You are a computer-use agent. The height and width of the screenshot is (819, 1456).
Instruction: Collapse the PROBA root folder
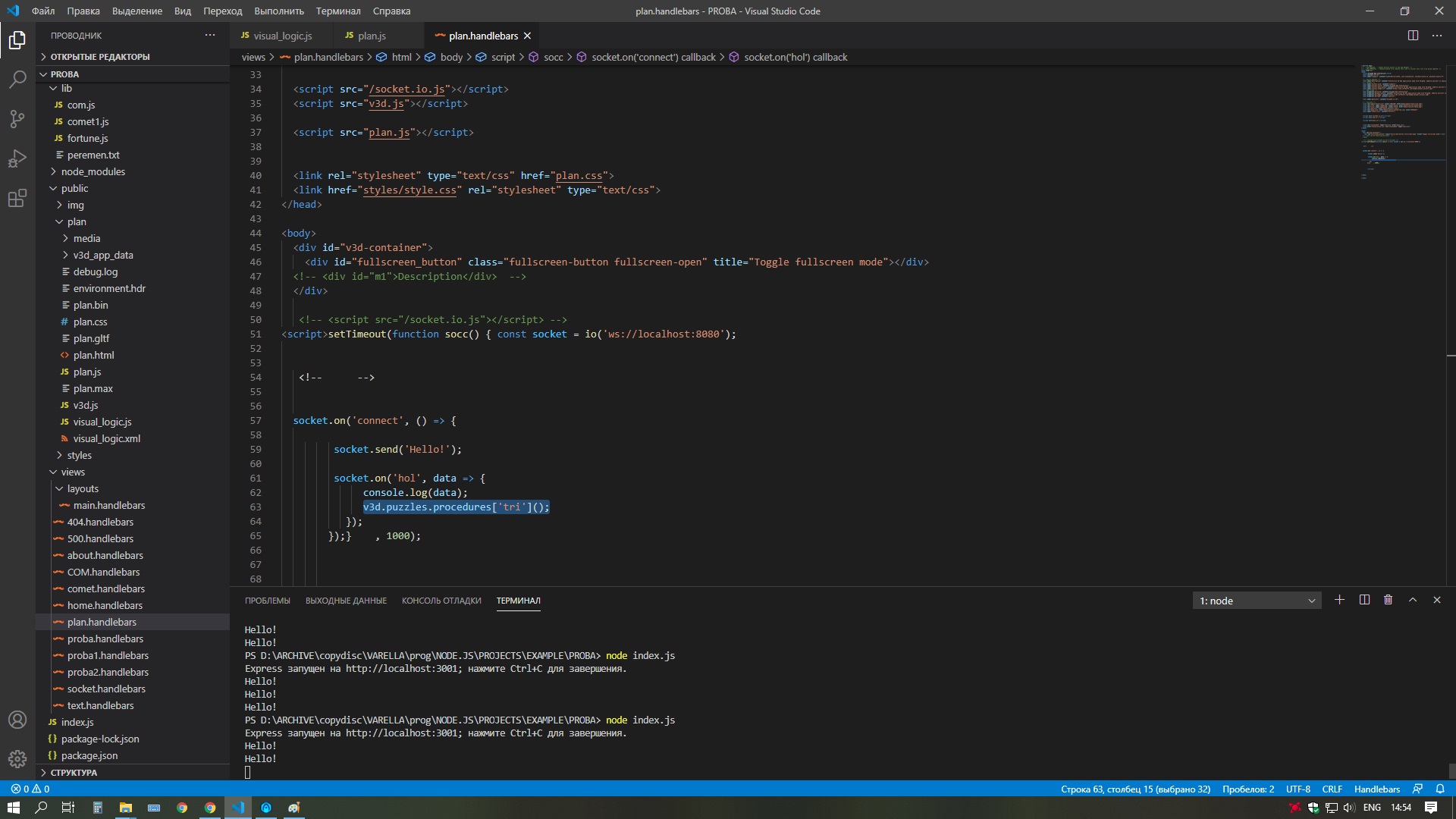[x=133, y=74]
